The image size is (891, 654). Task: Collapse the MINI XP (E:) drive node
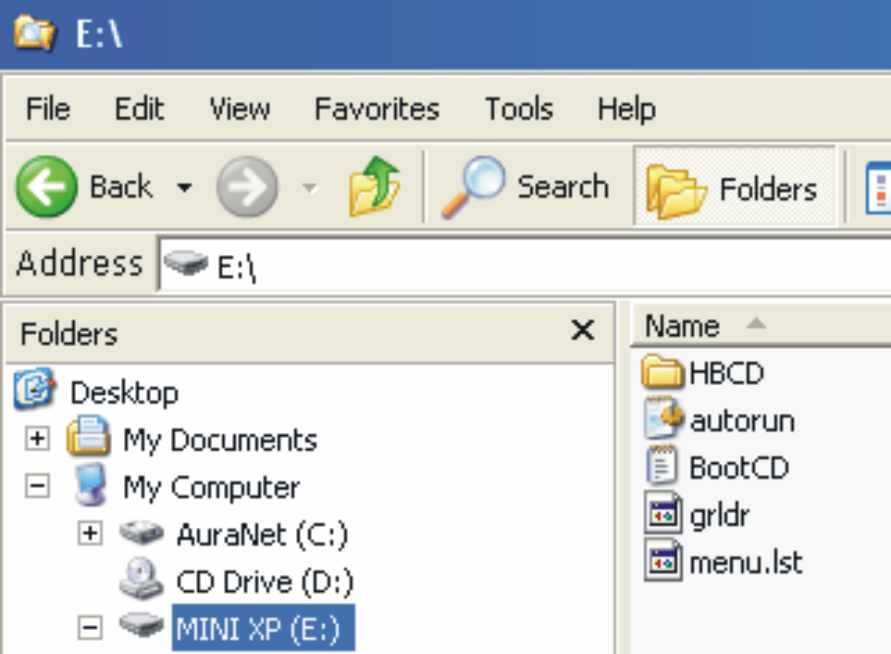tap(90, 628)
